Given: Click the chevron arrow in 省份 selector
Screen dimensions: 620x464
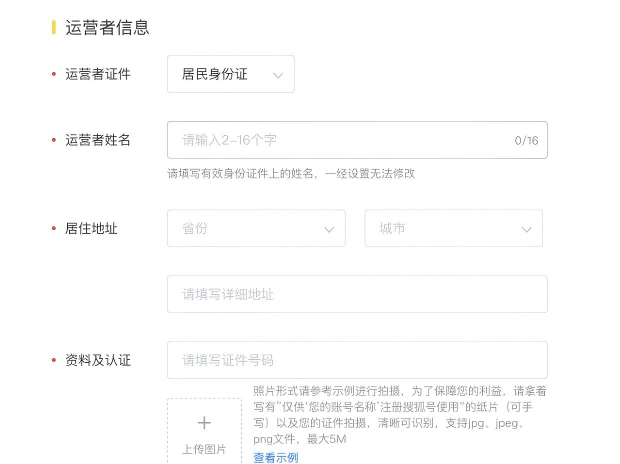Looking at the screenshot, I should [329, 229].
